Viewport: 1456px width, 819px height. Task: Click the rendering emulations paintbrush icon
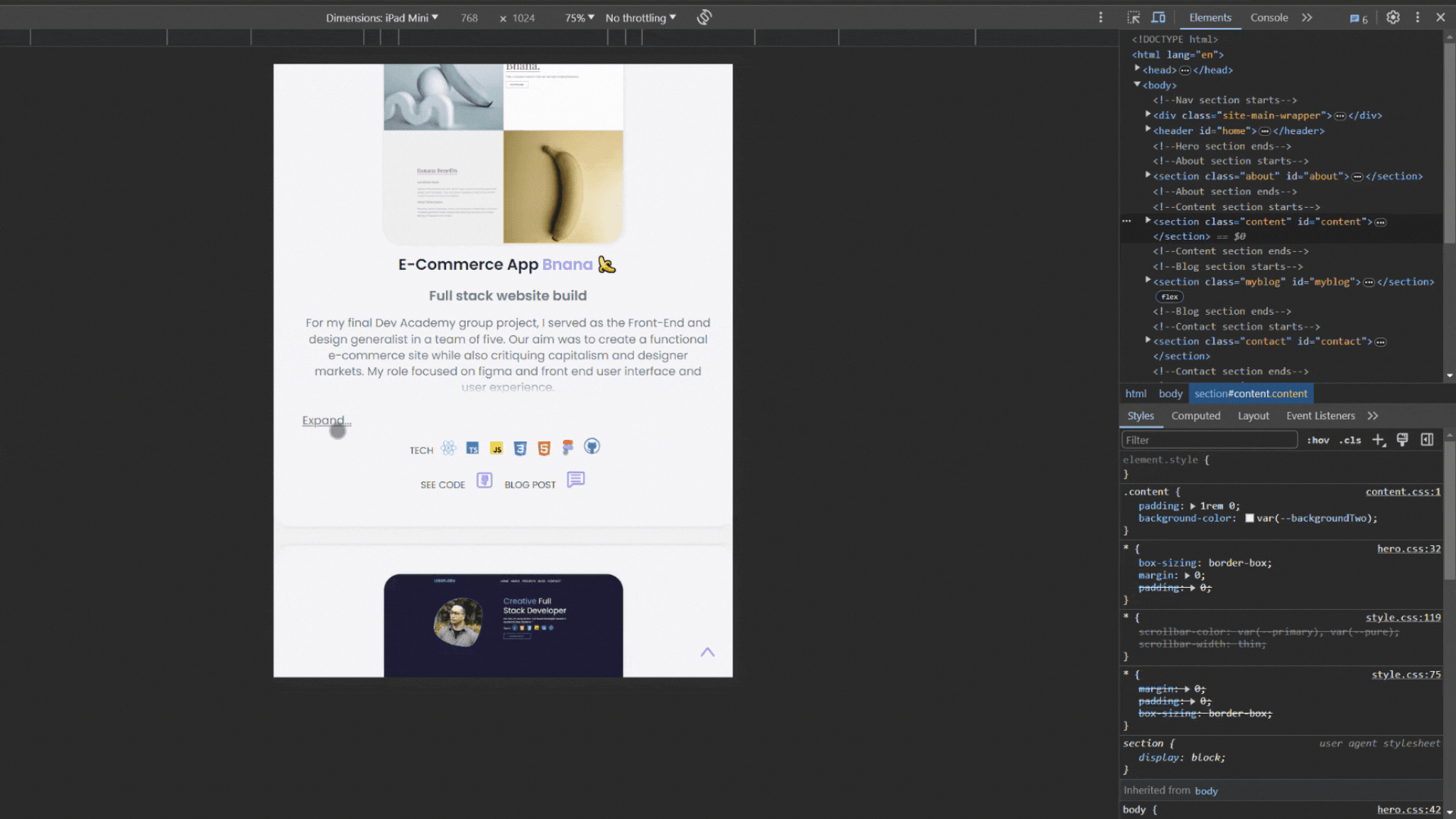(x=1402, y=440)
